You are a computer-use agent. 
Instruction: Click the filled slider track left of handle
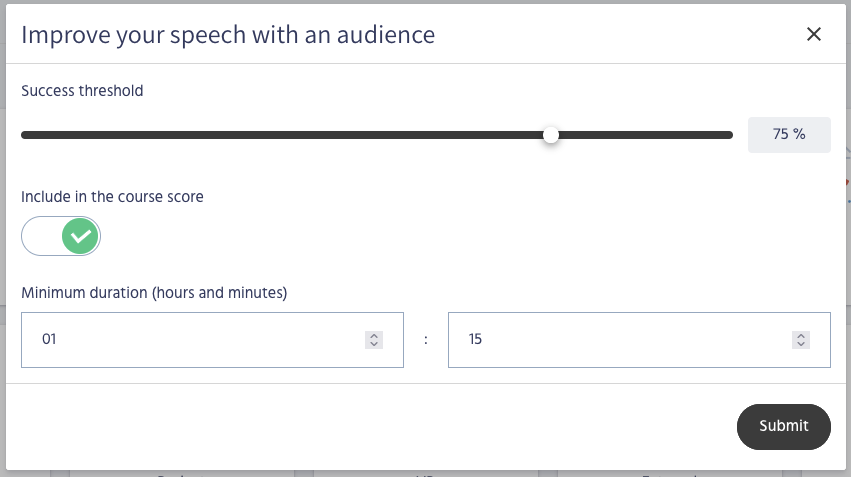tap(280, 135)
